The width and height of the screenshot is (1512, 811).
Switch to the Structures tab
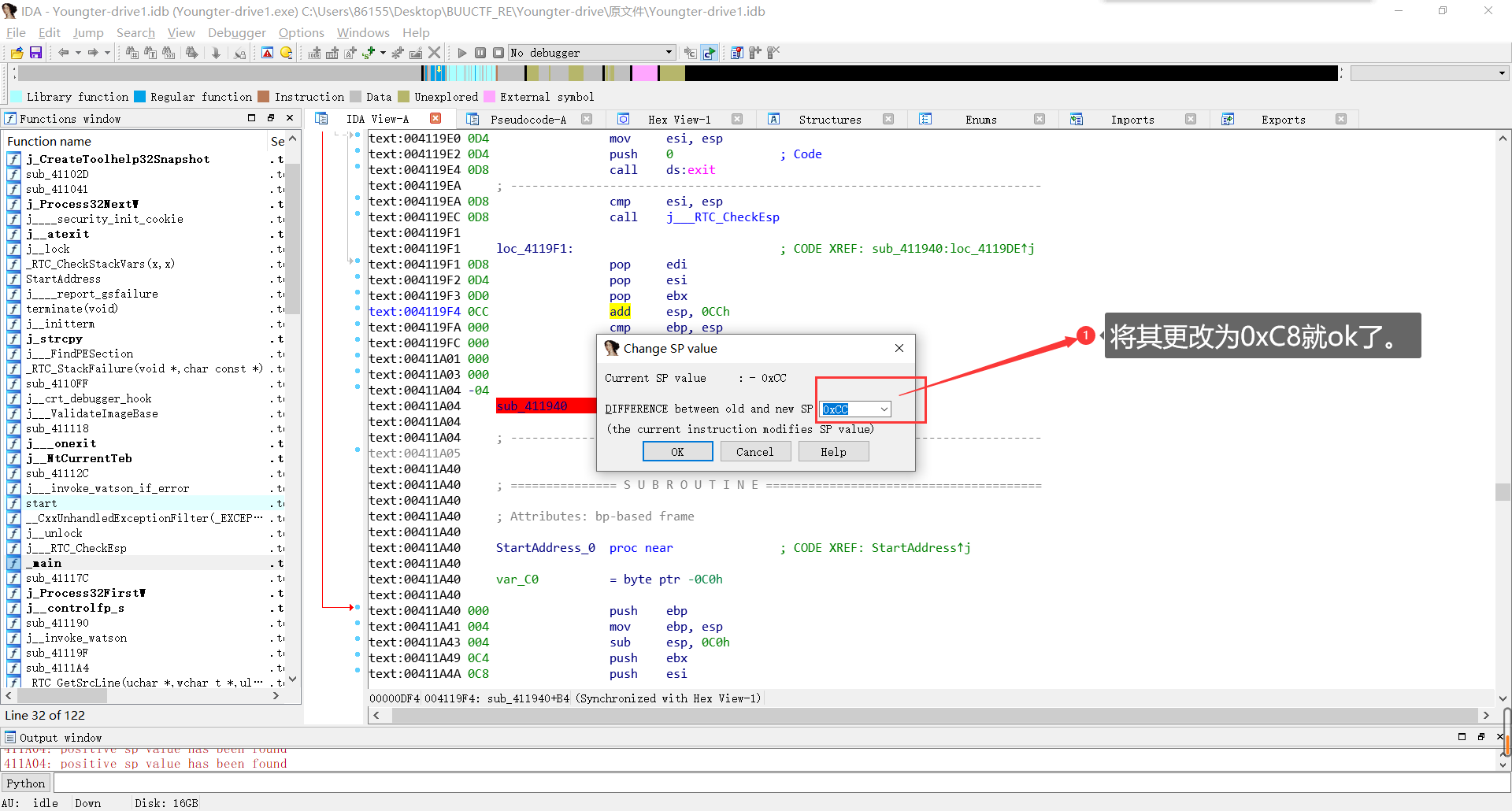pos(829,120)
